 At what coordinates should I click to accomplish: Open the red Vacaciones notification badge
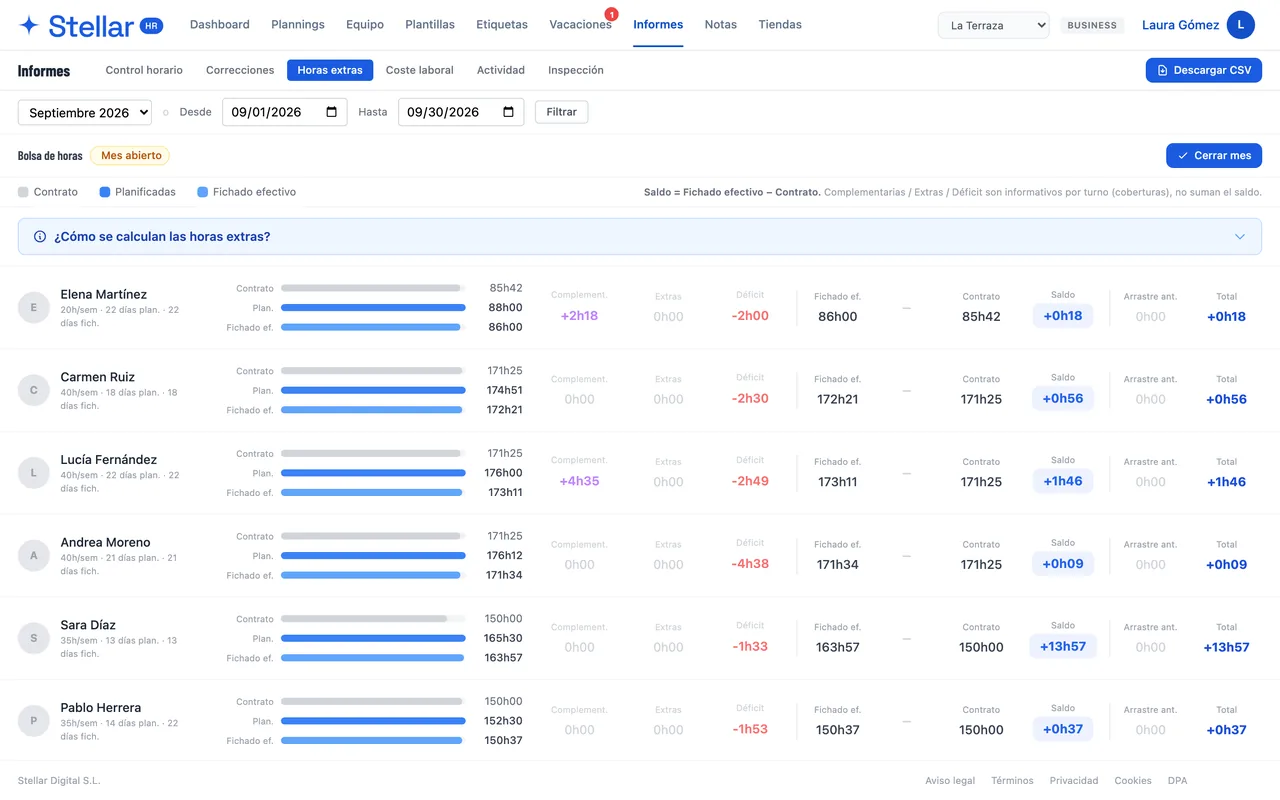click(x=612, y=14)
